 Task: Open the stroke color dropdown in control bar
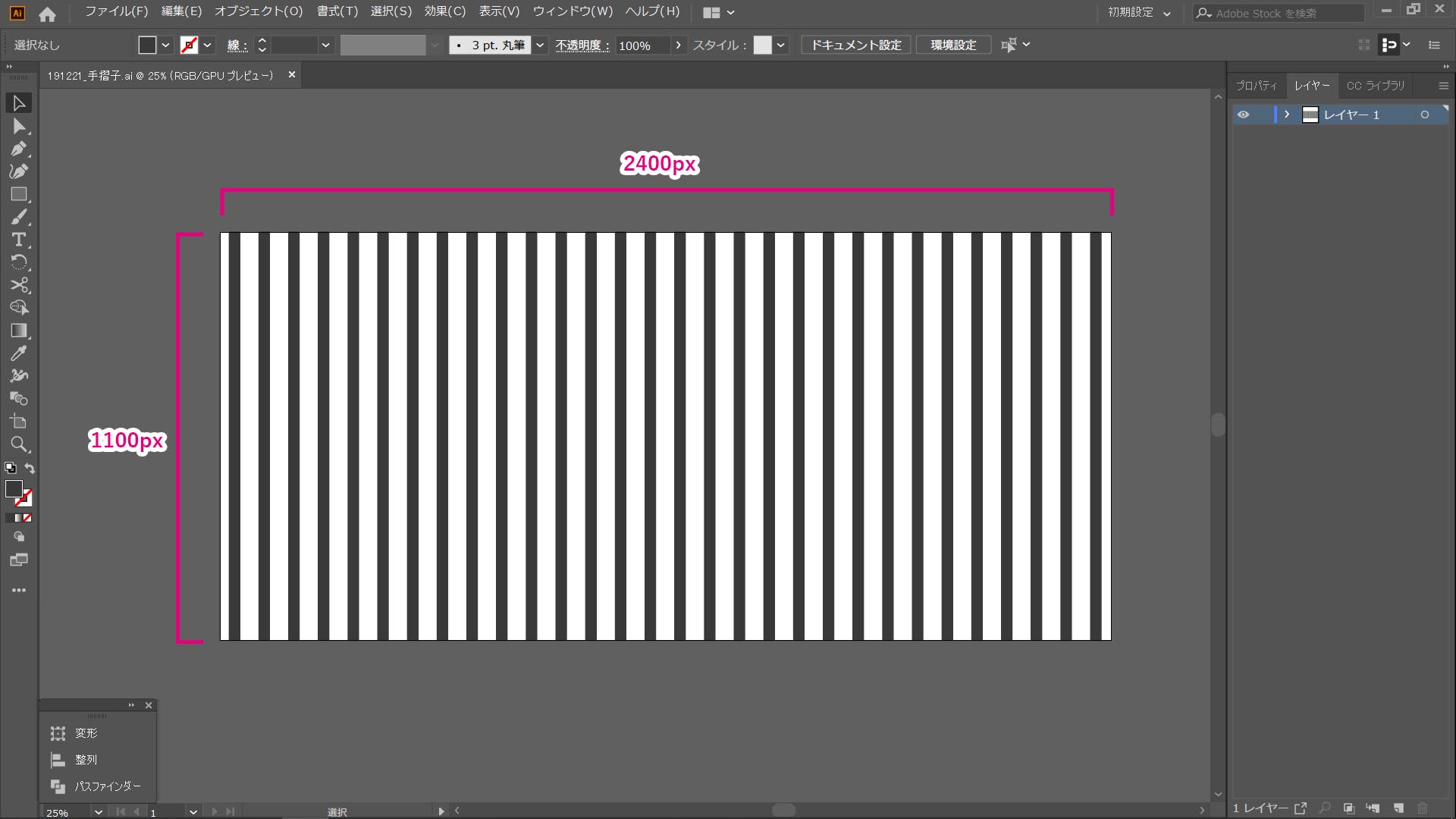click(x=207, y=45)
